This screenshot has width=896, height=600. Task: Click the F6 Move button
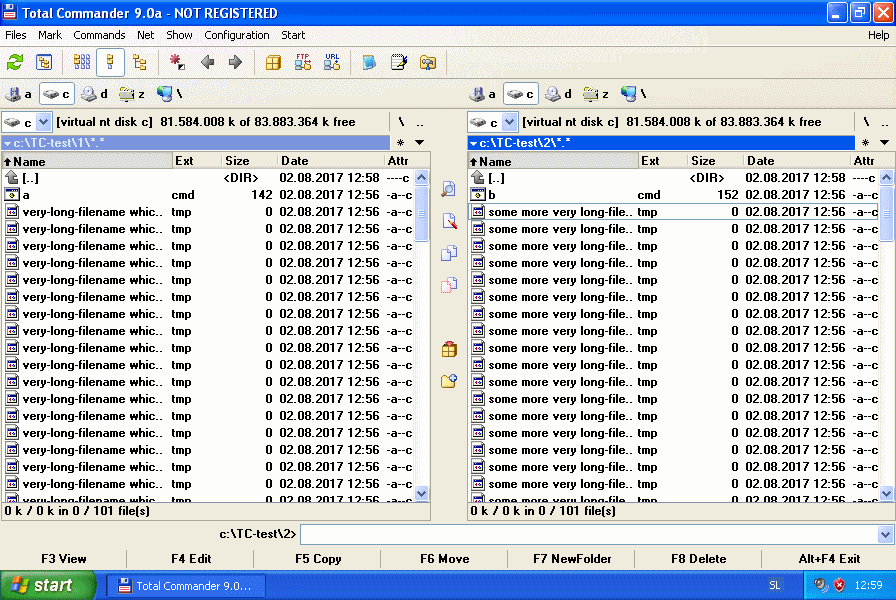click(x=445, y=559)
